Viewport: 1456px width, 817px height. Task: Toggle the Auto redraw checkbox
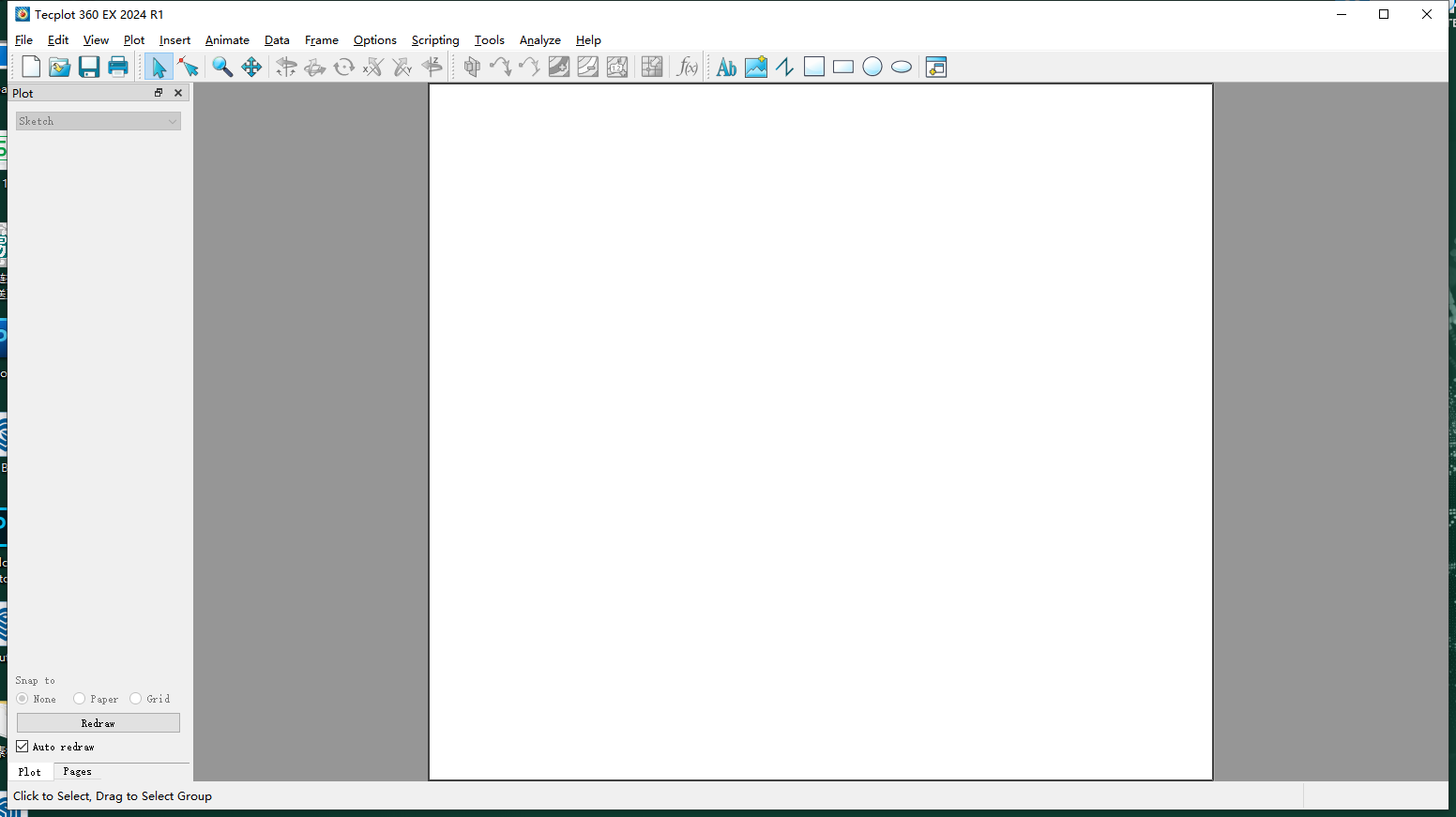click(x=23, y=747)
